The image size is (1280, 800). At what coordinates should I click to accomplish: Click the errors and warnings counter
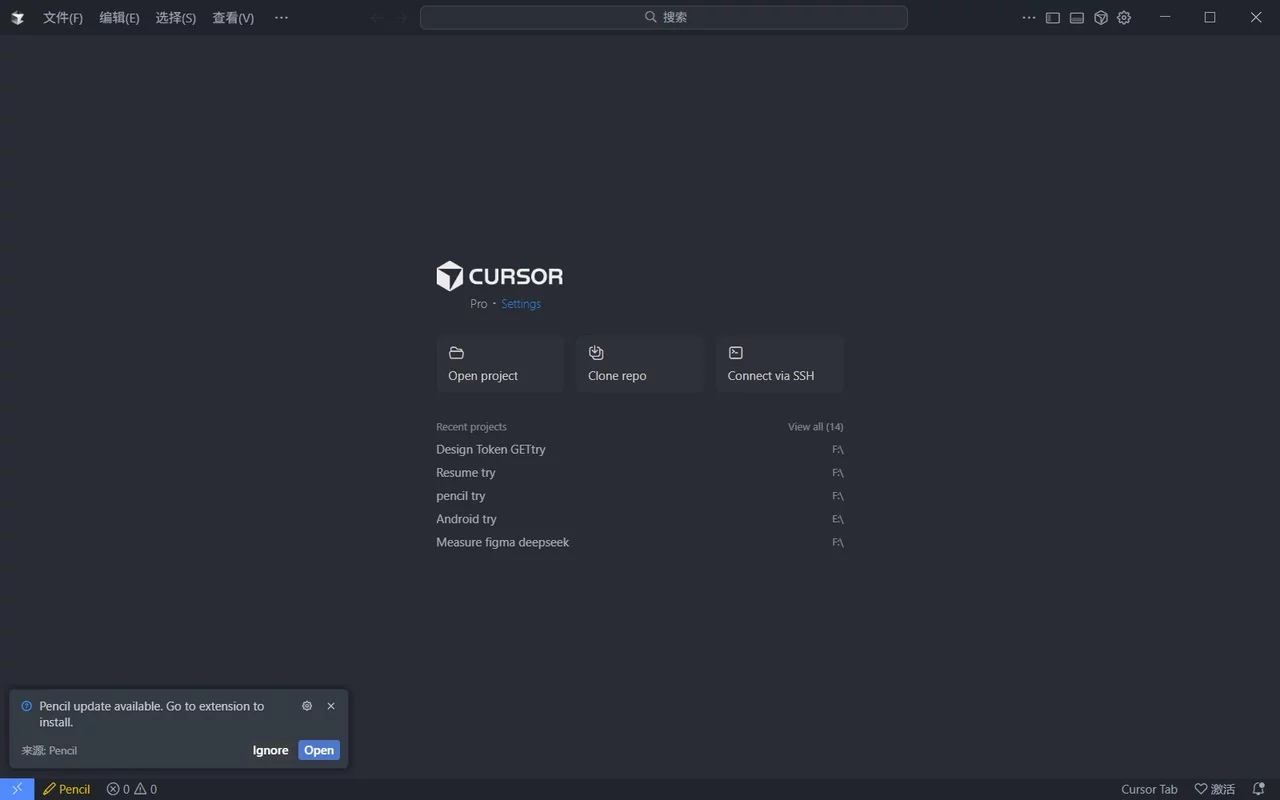[x=130, y=789]
